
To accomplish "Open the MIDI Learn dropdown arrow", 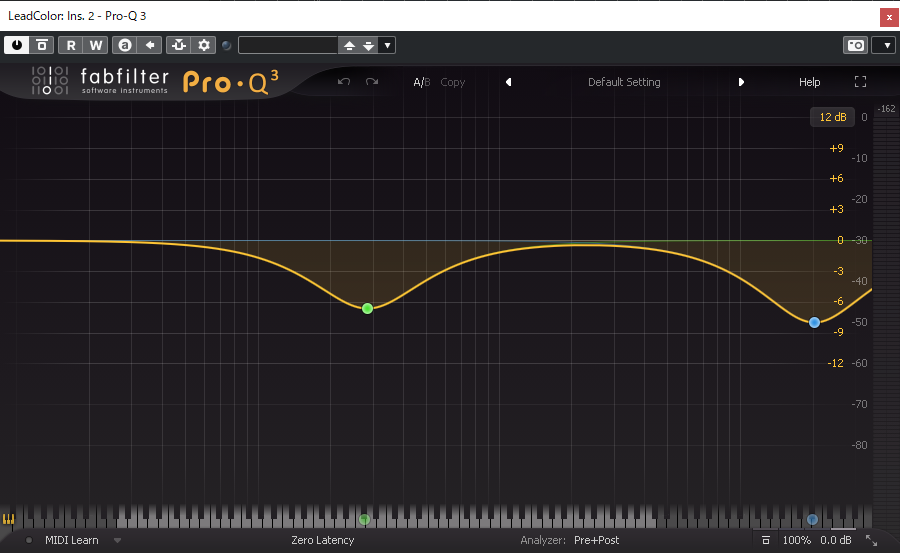I will tap(117, 540).
